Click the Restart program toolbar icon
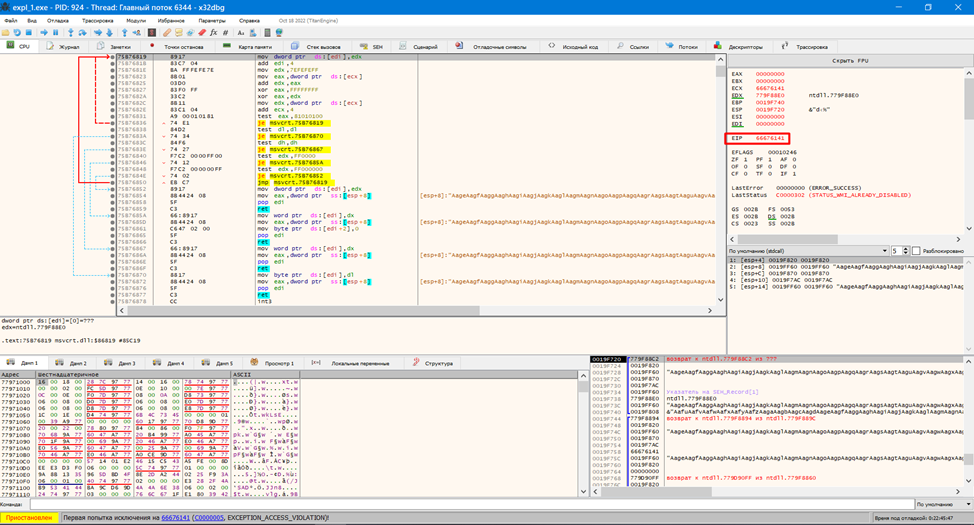The height and width of the screenshot is (525, 974). 17,33
